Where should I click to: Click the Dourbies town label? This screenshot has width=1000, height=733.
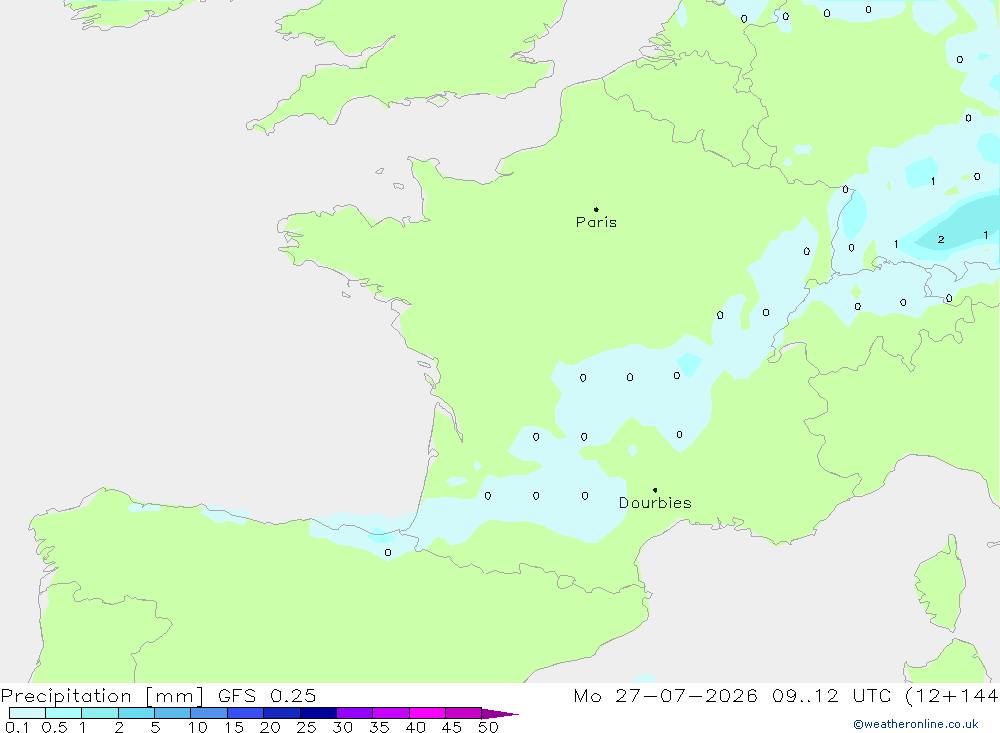[655, 503]
